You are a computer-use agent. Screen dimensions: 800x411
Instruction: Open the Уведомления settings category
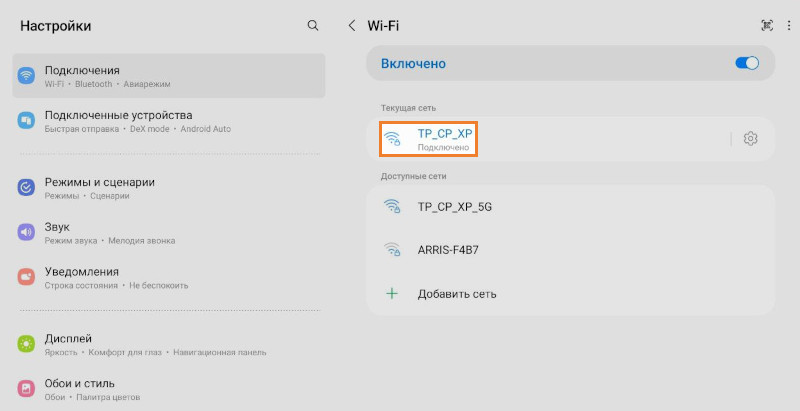168,277
